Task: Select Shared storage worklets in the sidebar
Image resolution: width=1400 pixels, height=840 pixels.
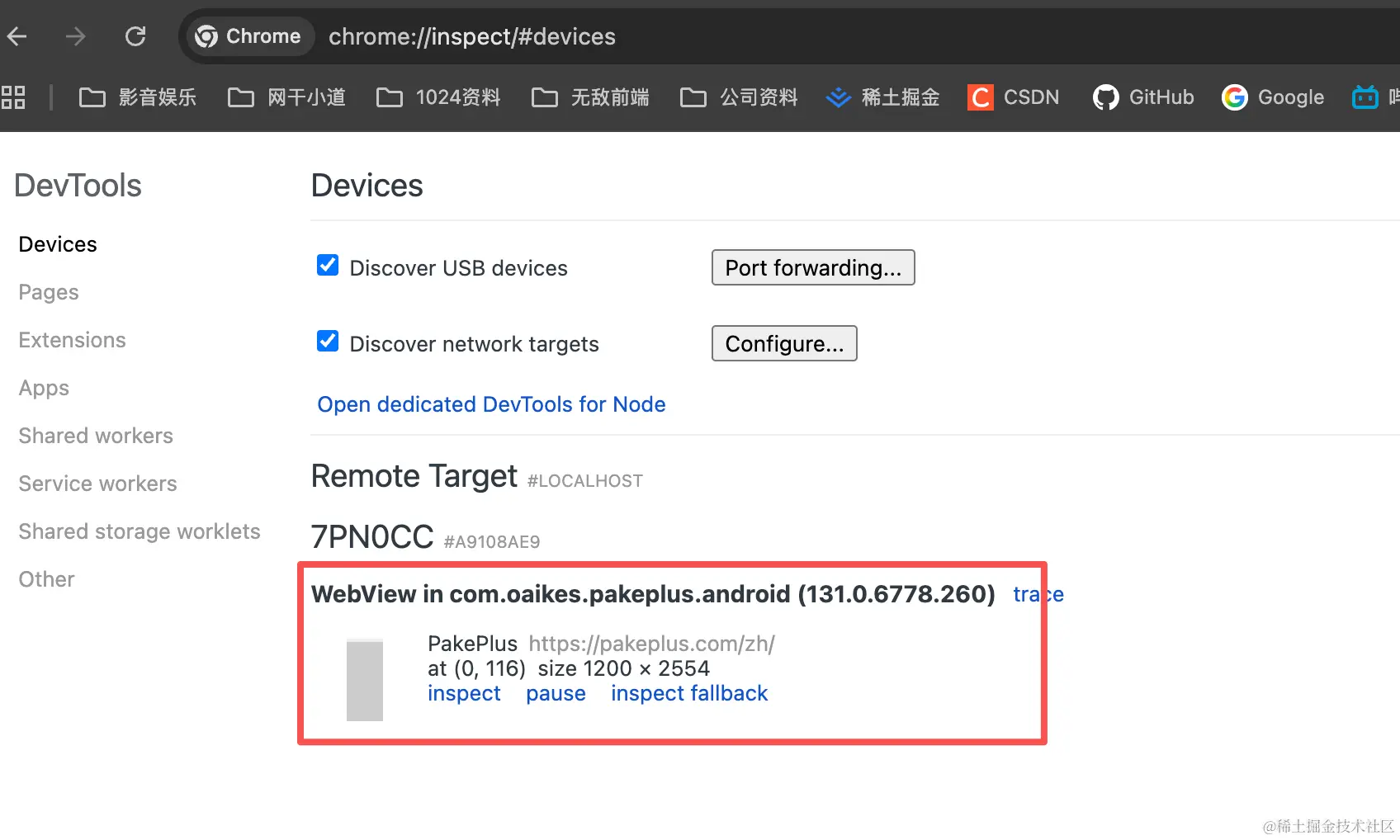Action: coord(140,531)
